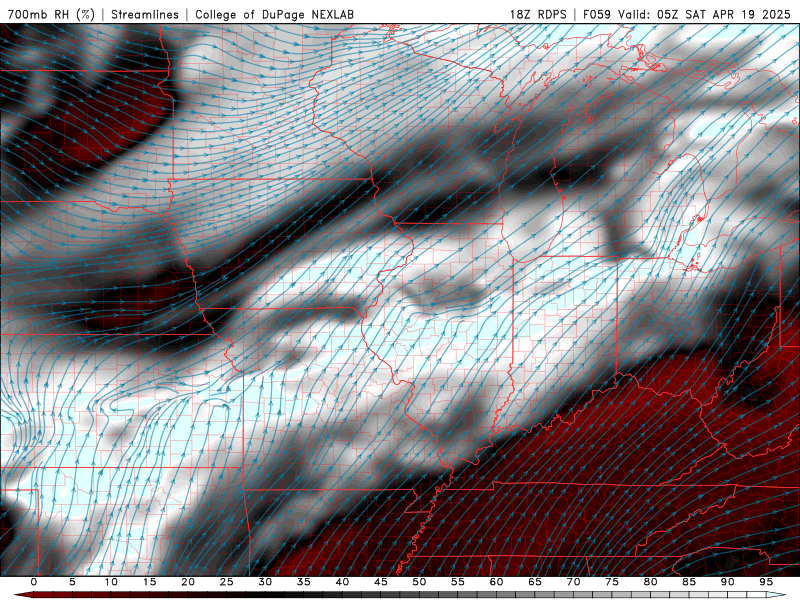Click the '85' label on the color scale
Viewport: 800px width, 600px height.
[x=689, y=582]
